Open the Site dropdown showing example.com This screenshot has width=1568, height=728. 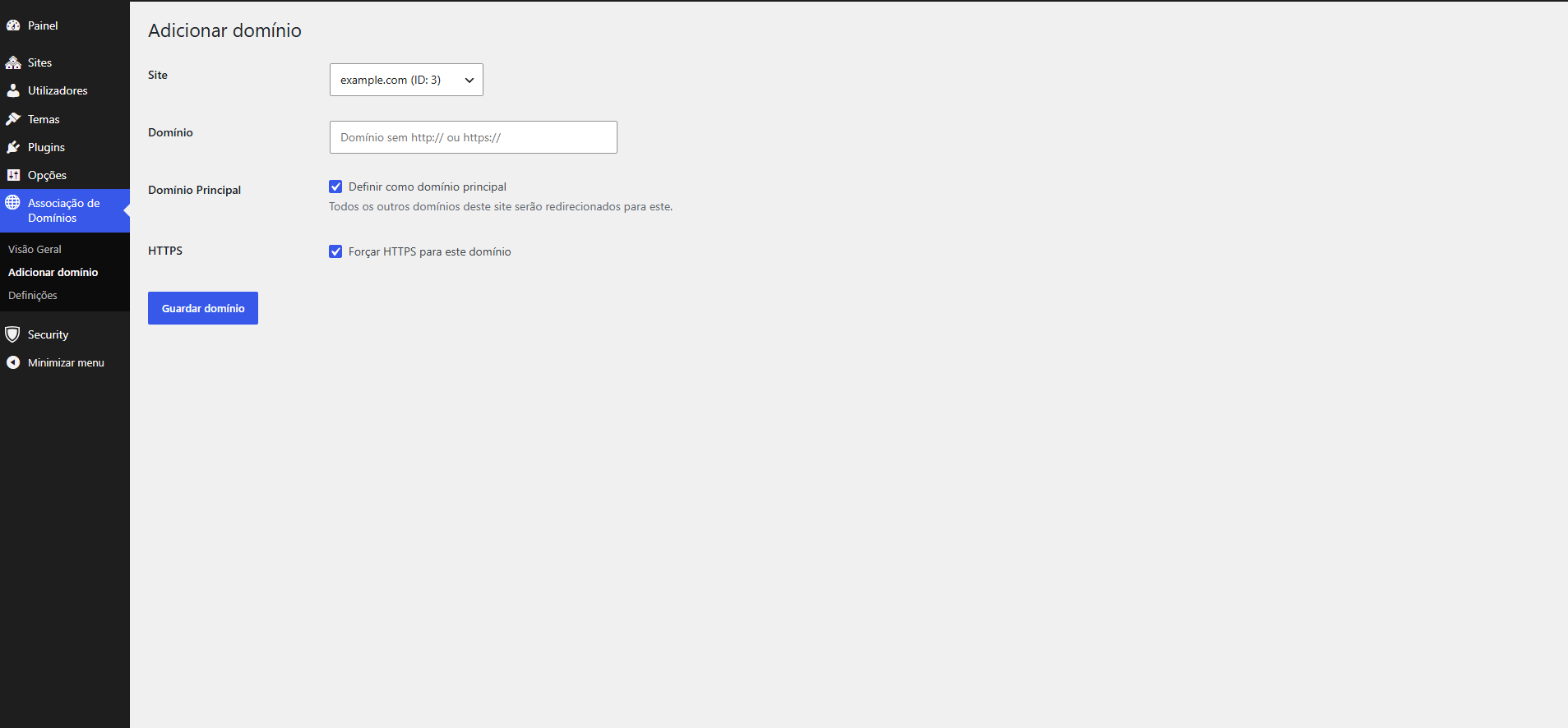point(406,80)
